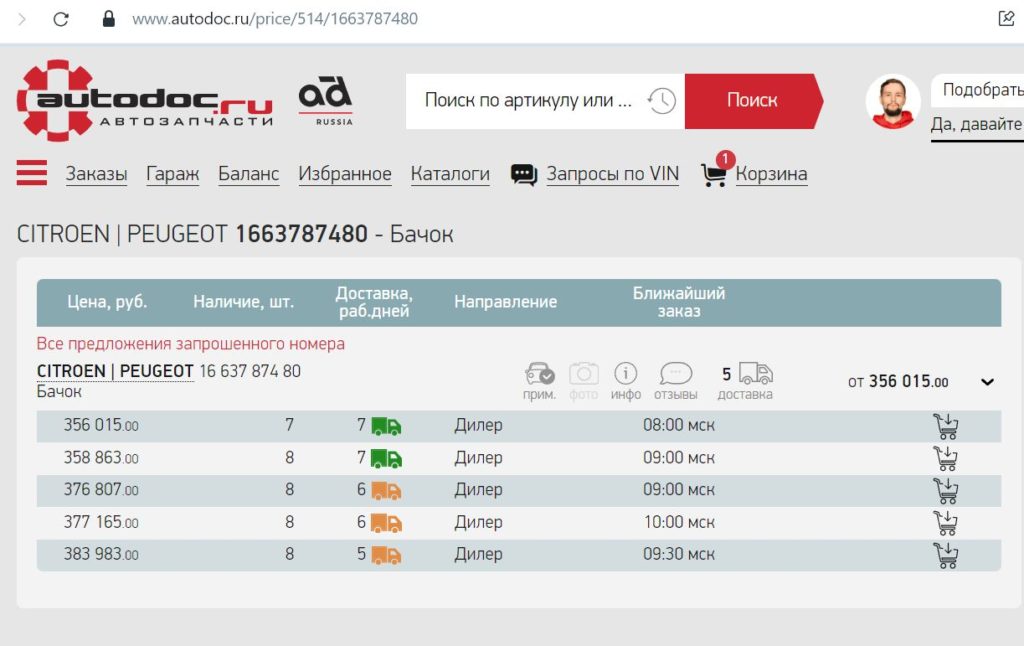Click the padlock site info icon

[108, 18]
